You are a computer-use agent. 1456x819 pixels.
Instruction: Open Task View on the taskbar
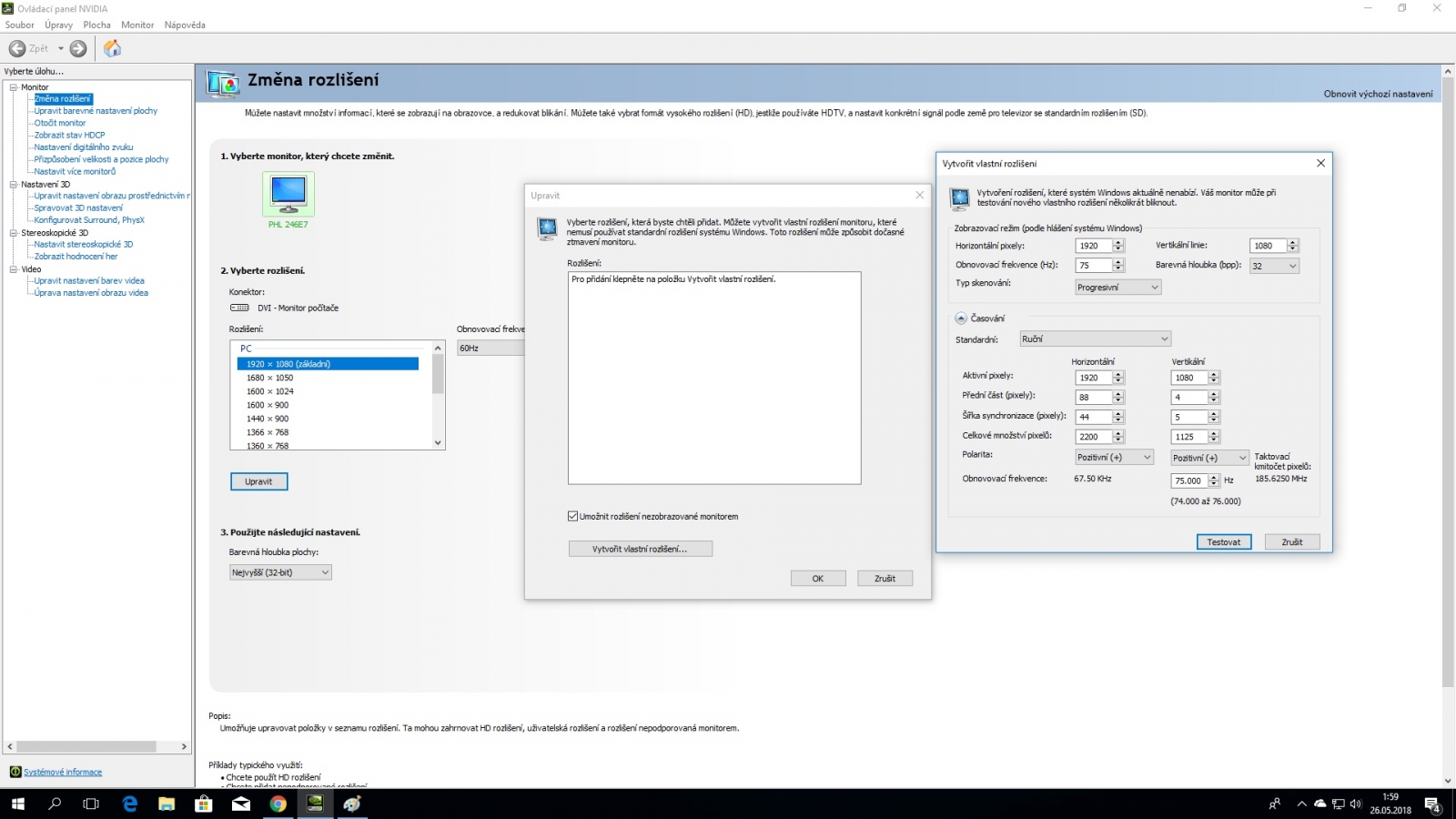pyautogui.click(x=91, y=804)
